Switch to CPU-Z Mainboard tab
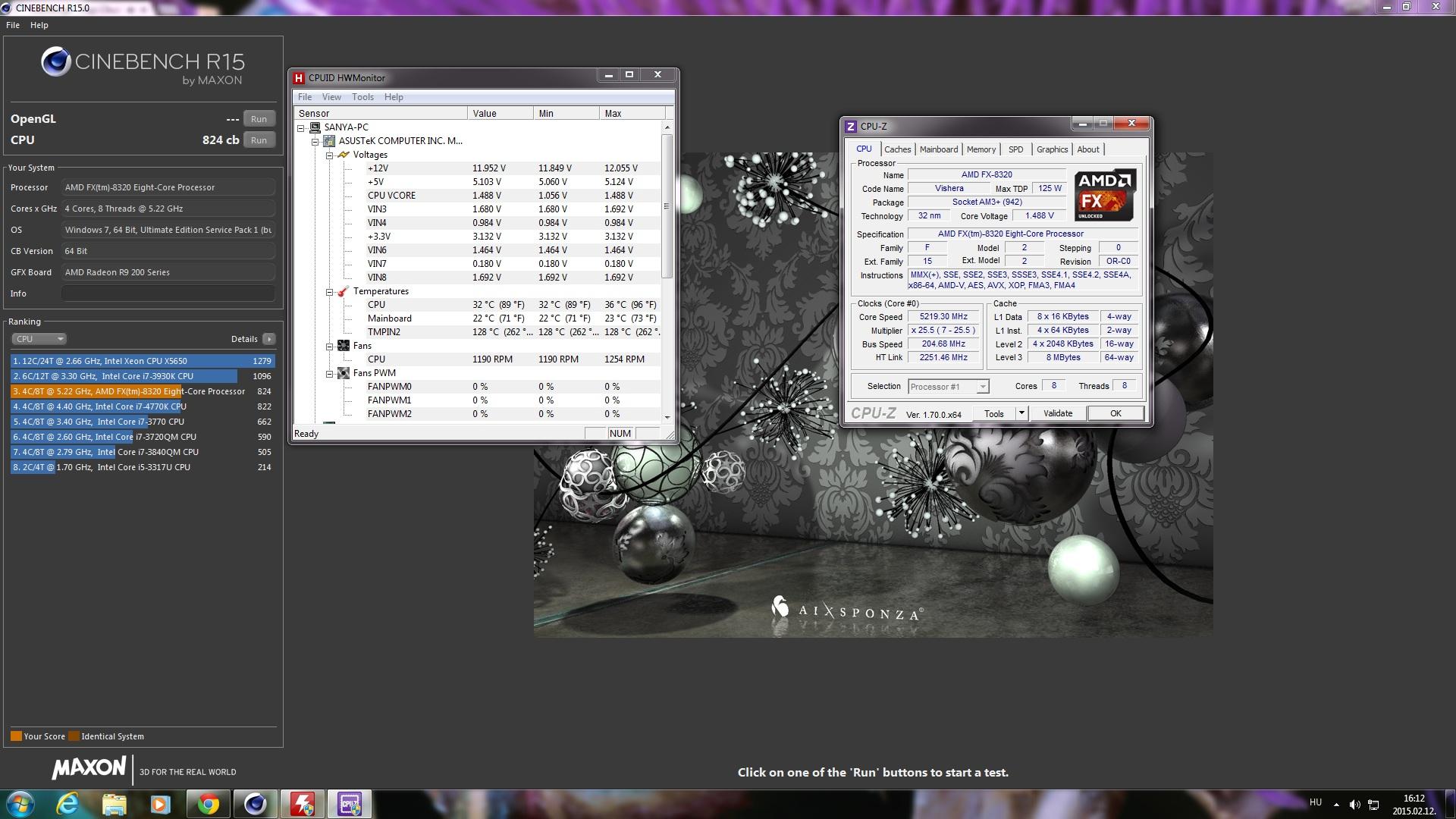Image resolution: width=1456 pixels, height=819 pixels. click(x=939, y=149)
